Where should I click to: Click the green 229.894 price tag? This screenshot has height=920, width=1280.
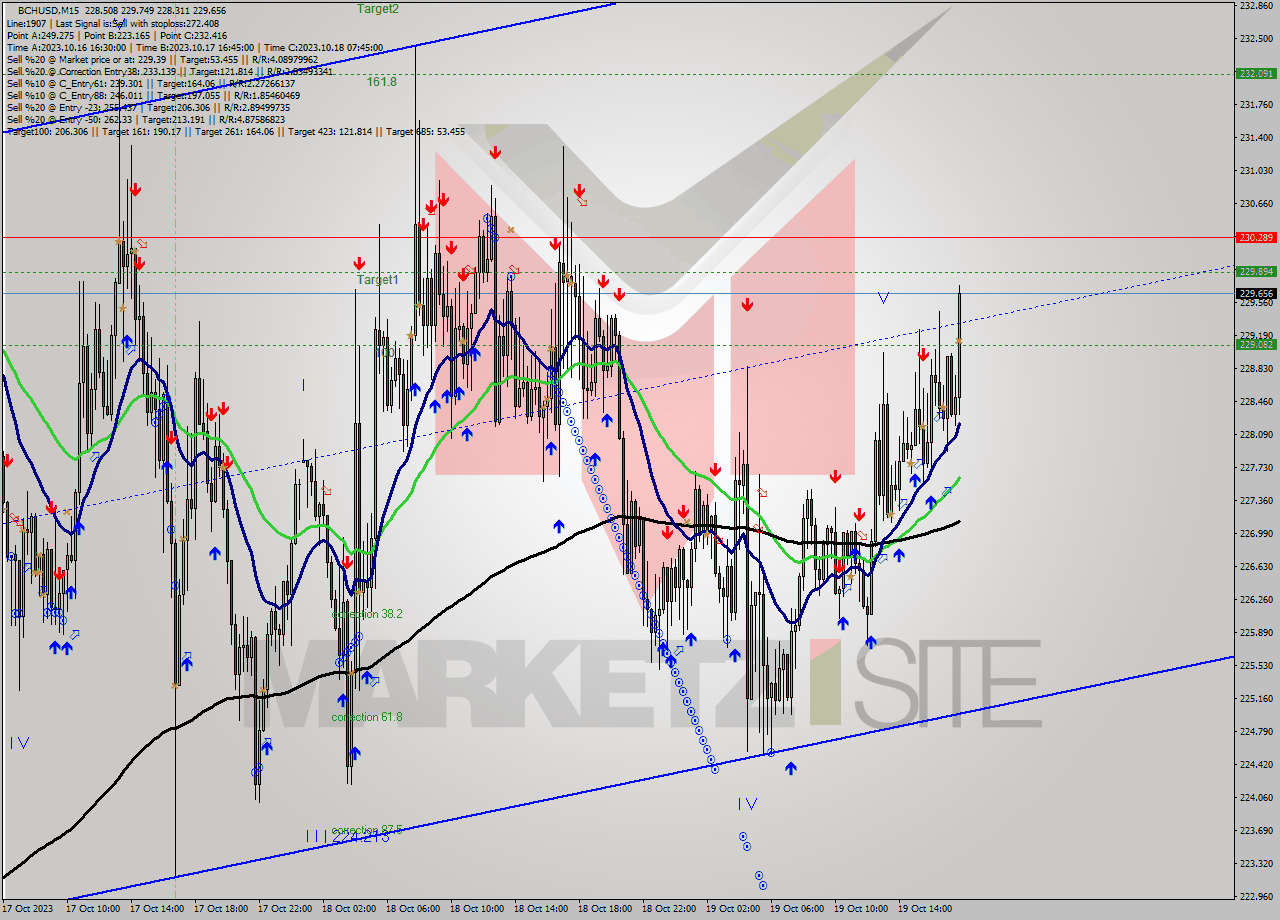(1256, 272)
